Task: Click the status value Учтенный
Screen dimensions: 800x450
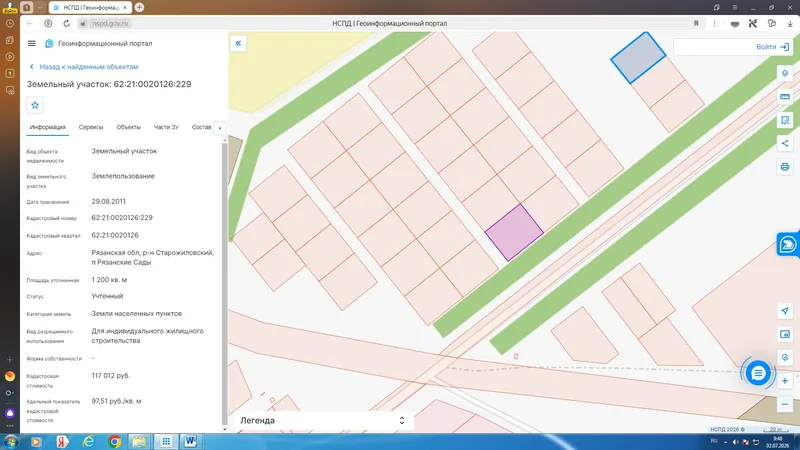Action: 107,296
